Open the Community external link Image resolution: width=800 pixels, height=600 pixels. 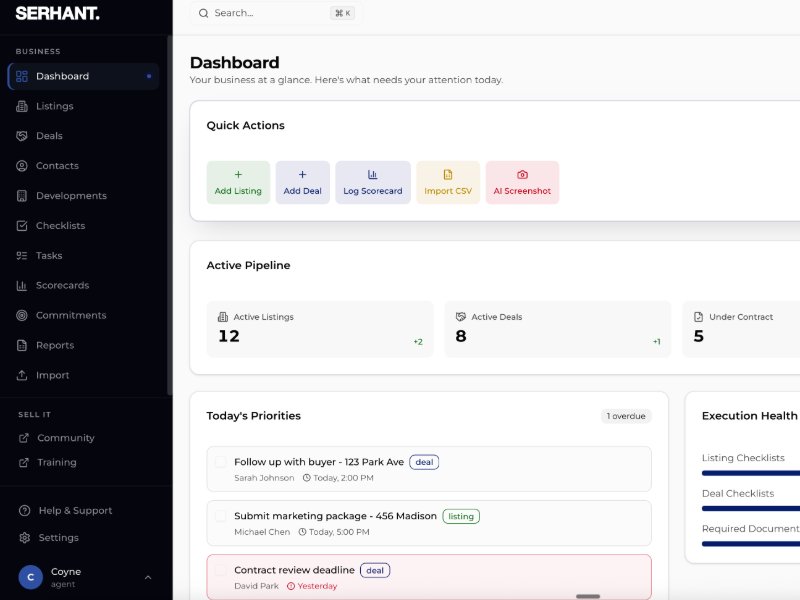tap(65, 438)
